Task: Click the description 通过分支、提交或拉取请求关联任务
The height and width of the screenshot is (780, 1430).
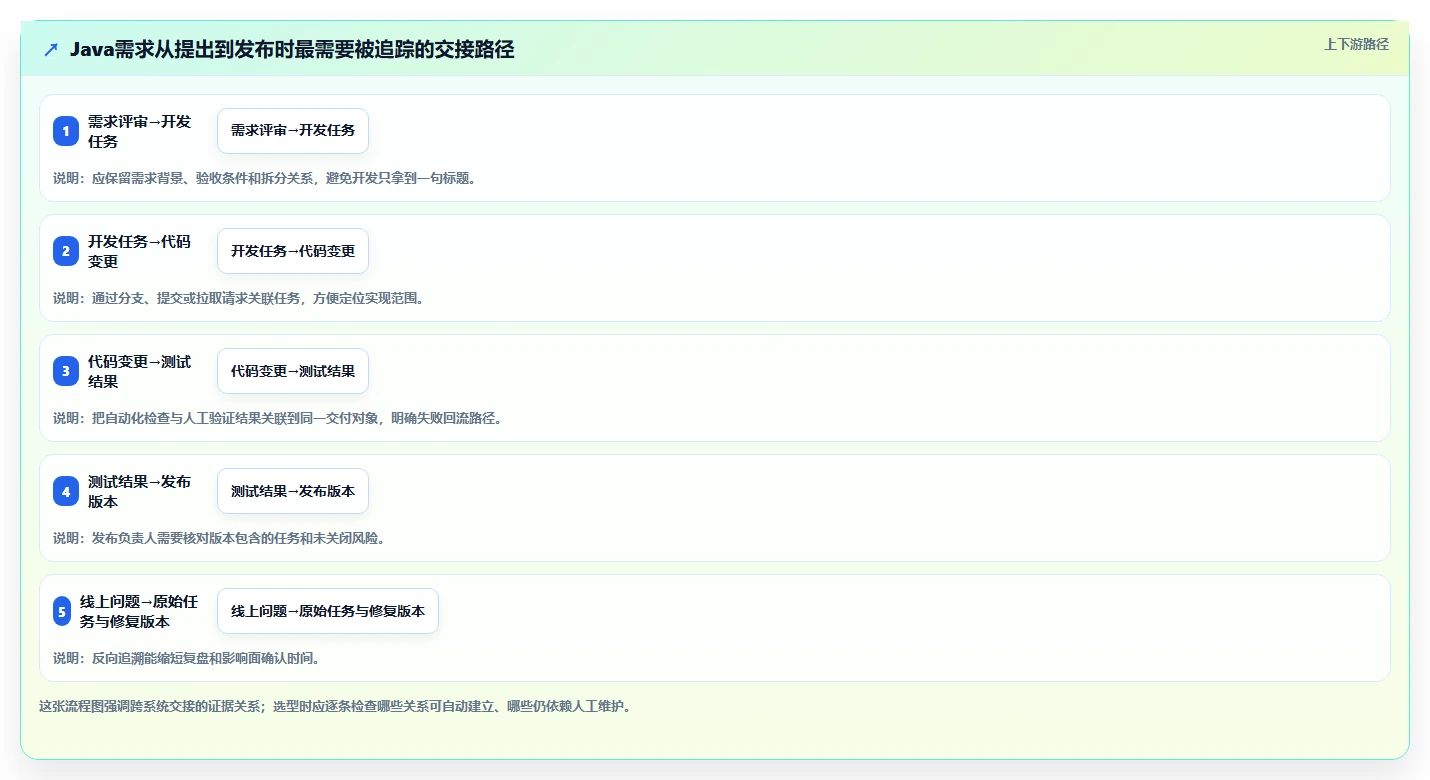Action: pyautogui.click(x=241, y=298)
